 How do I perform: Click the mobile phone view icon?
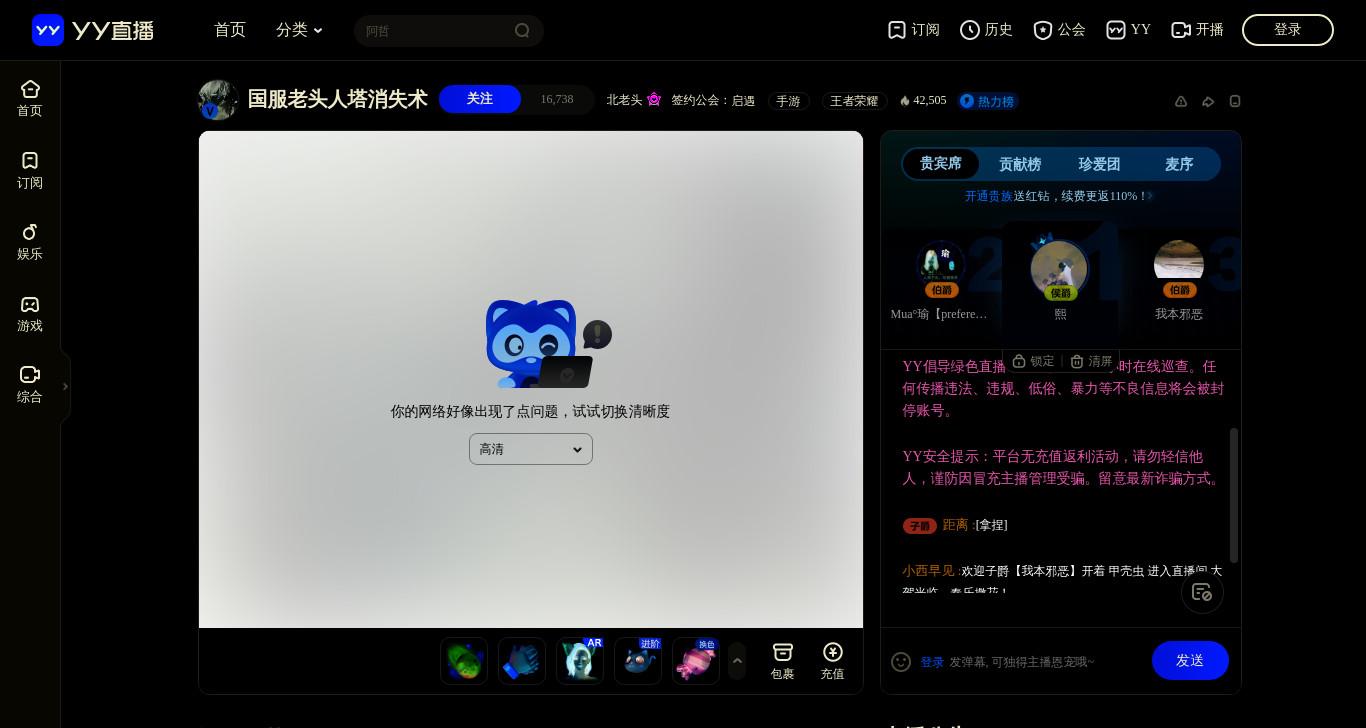(x=1235, y=101)
